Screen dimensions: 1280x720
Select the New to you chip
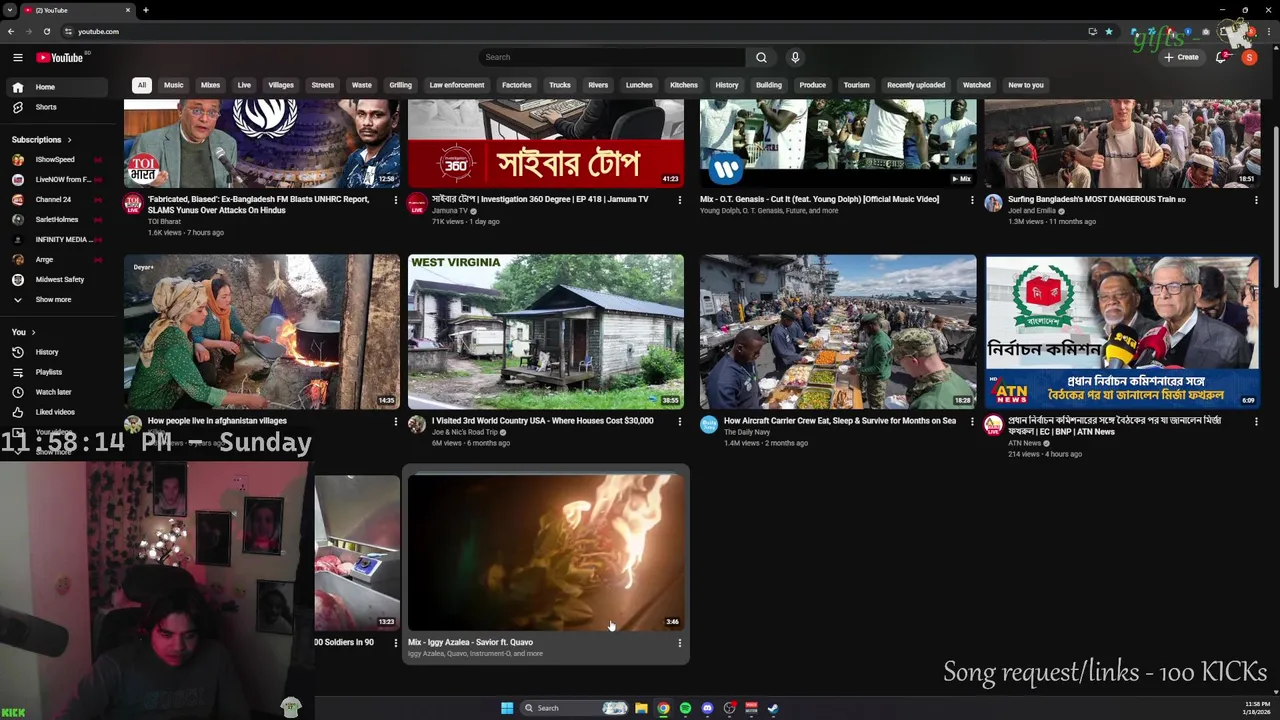tap(1026, 85)
